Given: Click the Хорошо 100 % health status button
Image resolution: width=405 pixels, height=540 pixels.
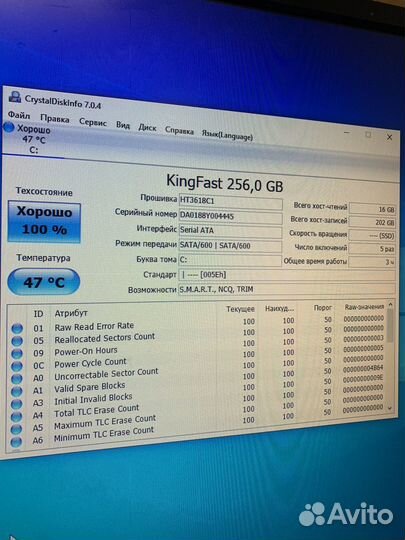Looking at the screenshot, I should [44, 222].
